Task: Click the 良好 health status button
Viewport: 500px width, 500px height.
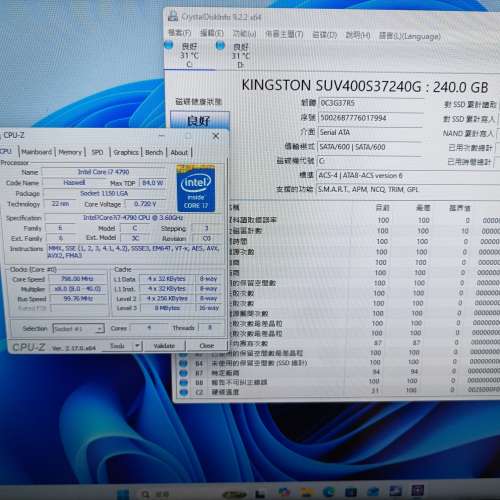Action: pos(199,121)
